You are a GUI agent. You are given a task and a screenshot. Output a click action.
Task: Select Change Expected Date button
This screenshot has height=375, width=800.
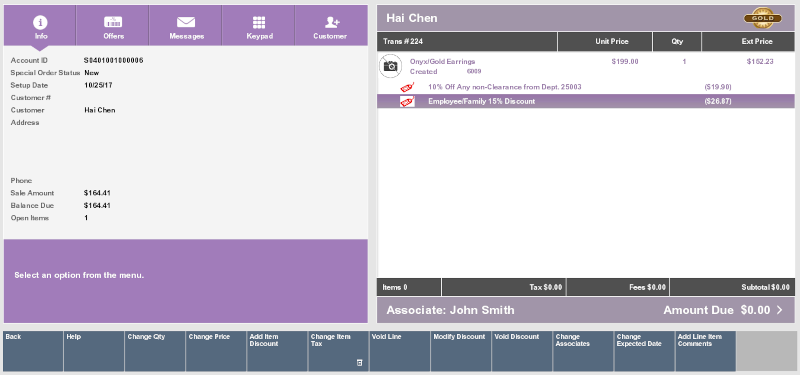[x=645, y=351]
